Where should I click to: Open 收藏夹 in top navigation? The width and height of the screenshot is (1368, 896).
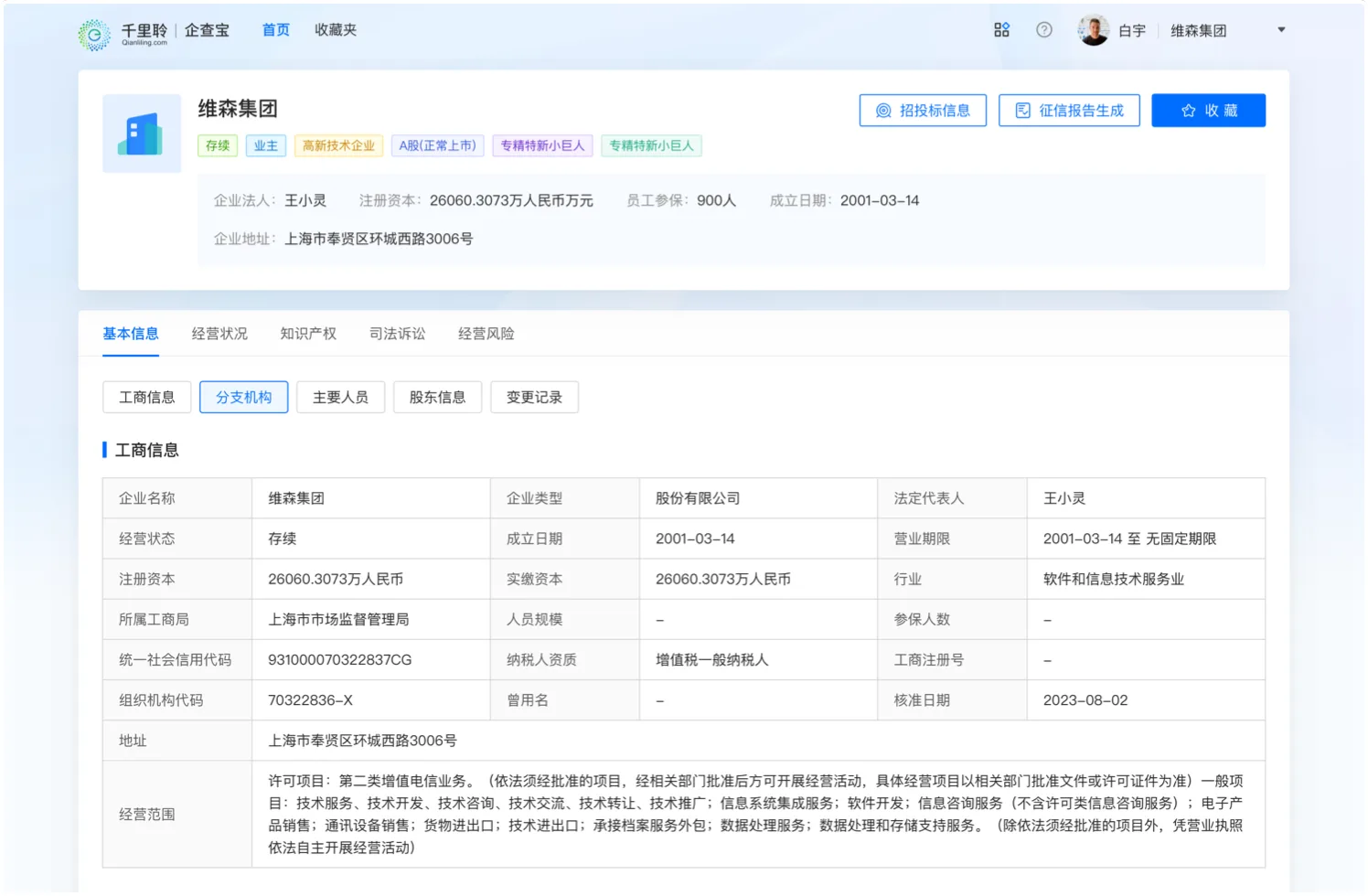336,30
